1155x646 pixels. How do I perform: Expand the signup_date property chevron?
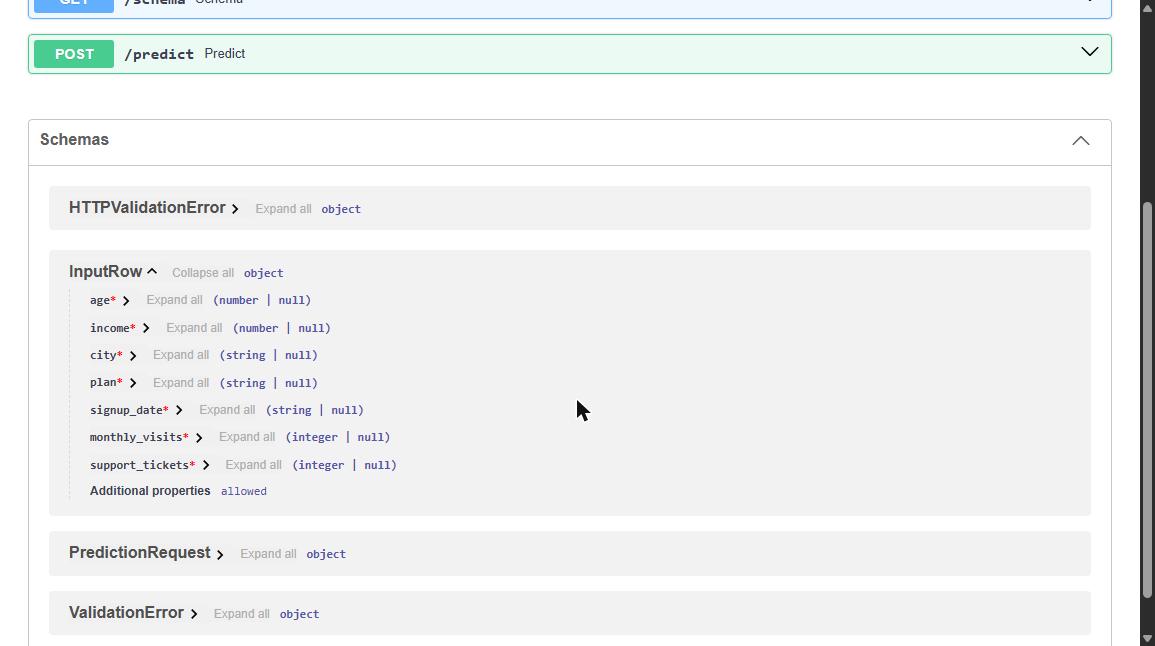click(179, 410)
